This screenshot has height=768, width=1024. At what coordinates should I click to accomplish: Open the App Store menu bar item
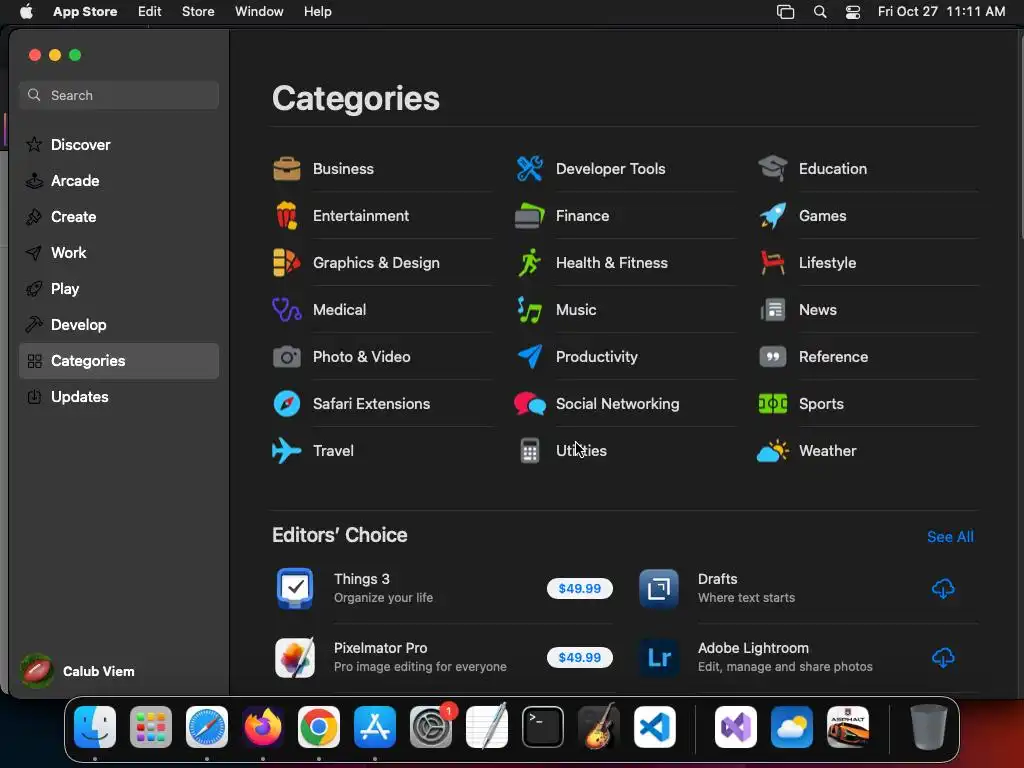coord(85,11)
